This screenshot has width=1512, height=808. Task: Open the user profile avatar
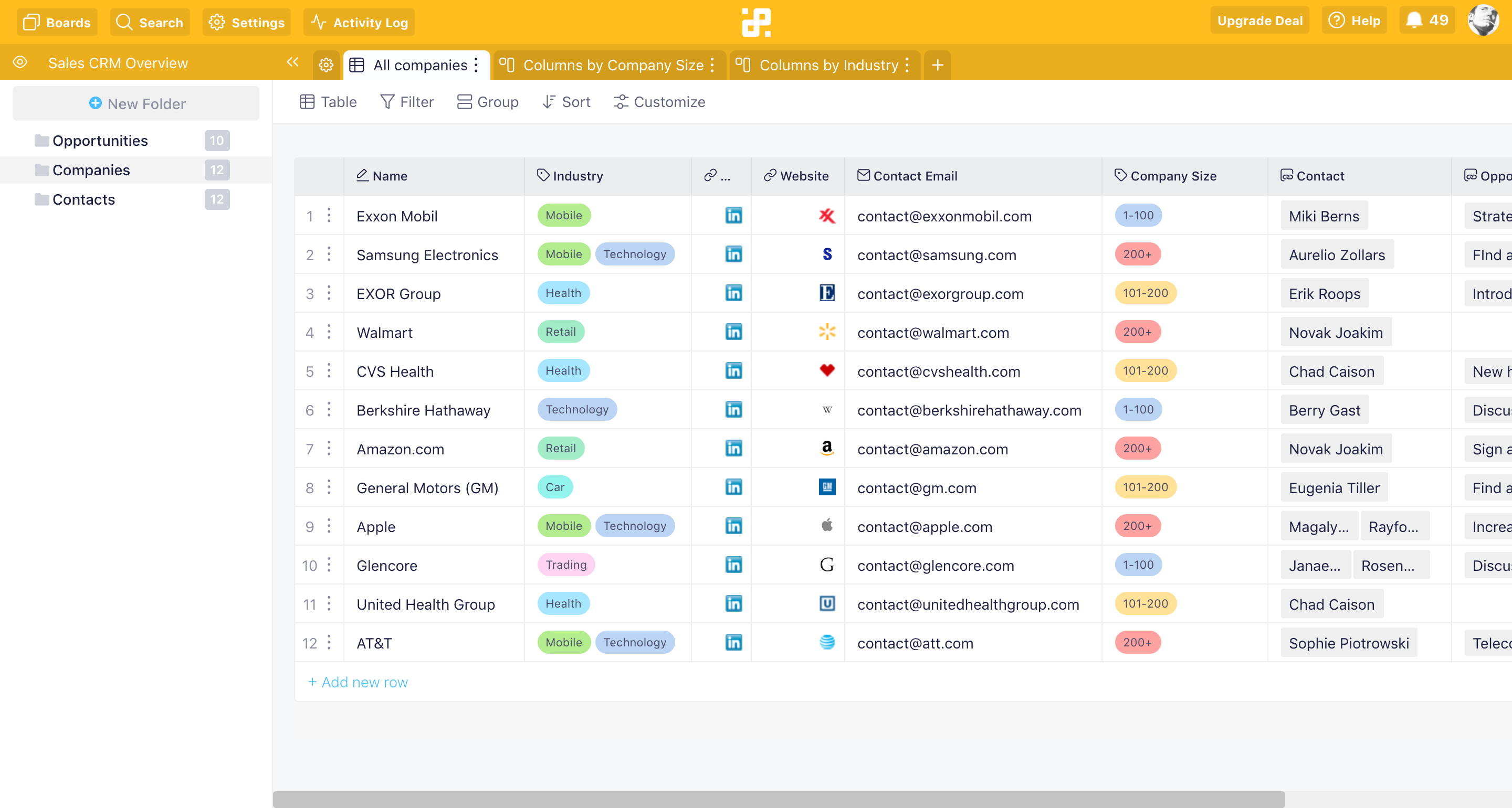tap(1483, 21)
